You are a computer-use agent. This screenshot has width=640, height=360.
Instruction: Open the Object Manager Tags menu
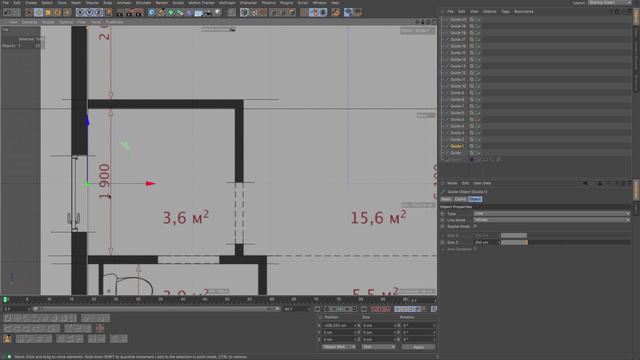tap(505, 11)
